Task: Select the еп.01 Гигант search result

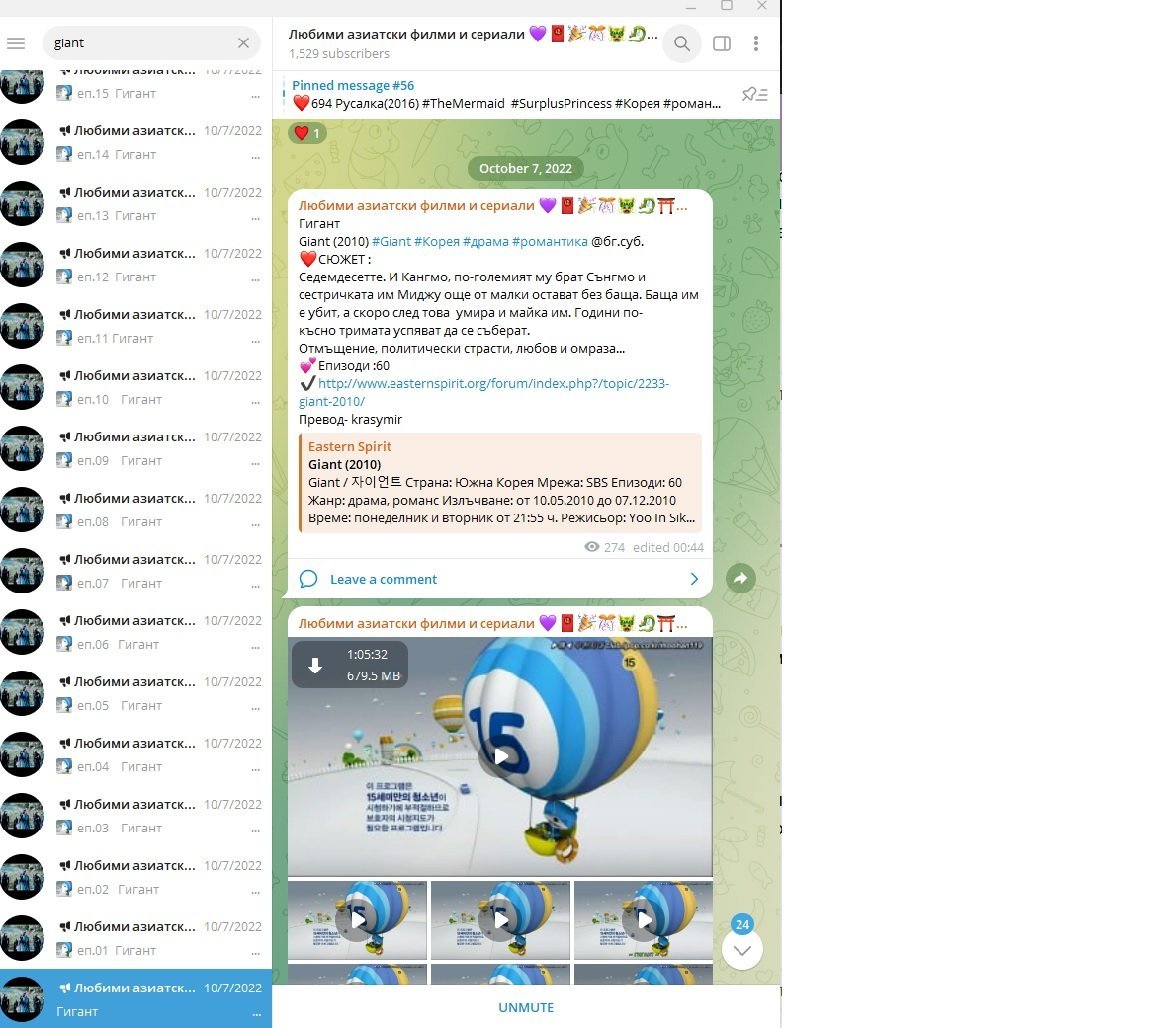Action: 135,939
